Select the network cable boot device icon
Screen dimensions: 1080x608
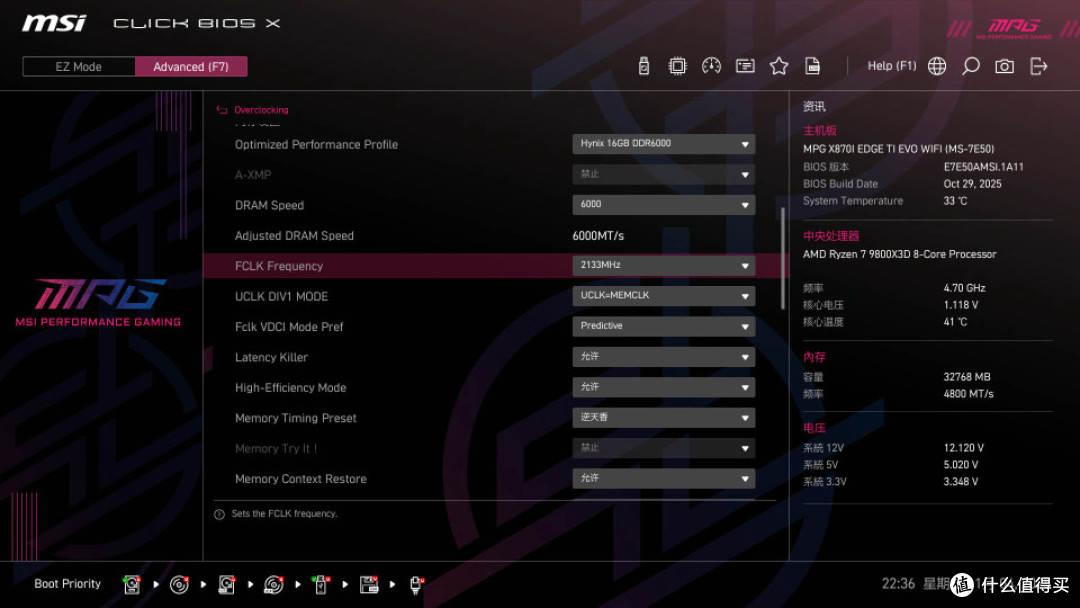coord(416,585)
